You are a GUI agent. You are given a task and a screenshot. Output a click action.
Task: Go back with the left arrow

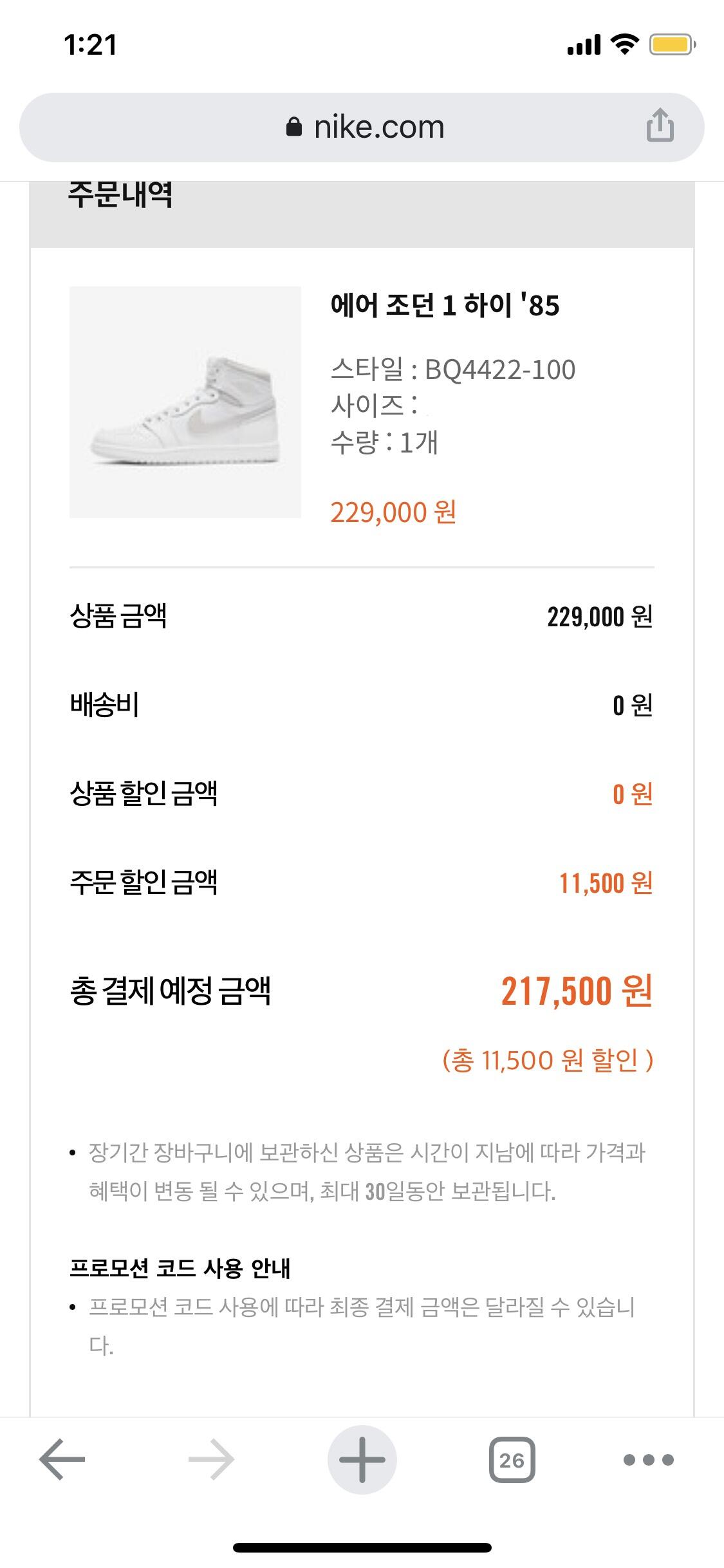tap(62, 1459)
